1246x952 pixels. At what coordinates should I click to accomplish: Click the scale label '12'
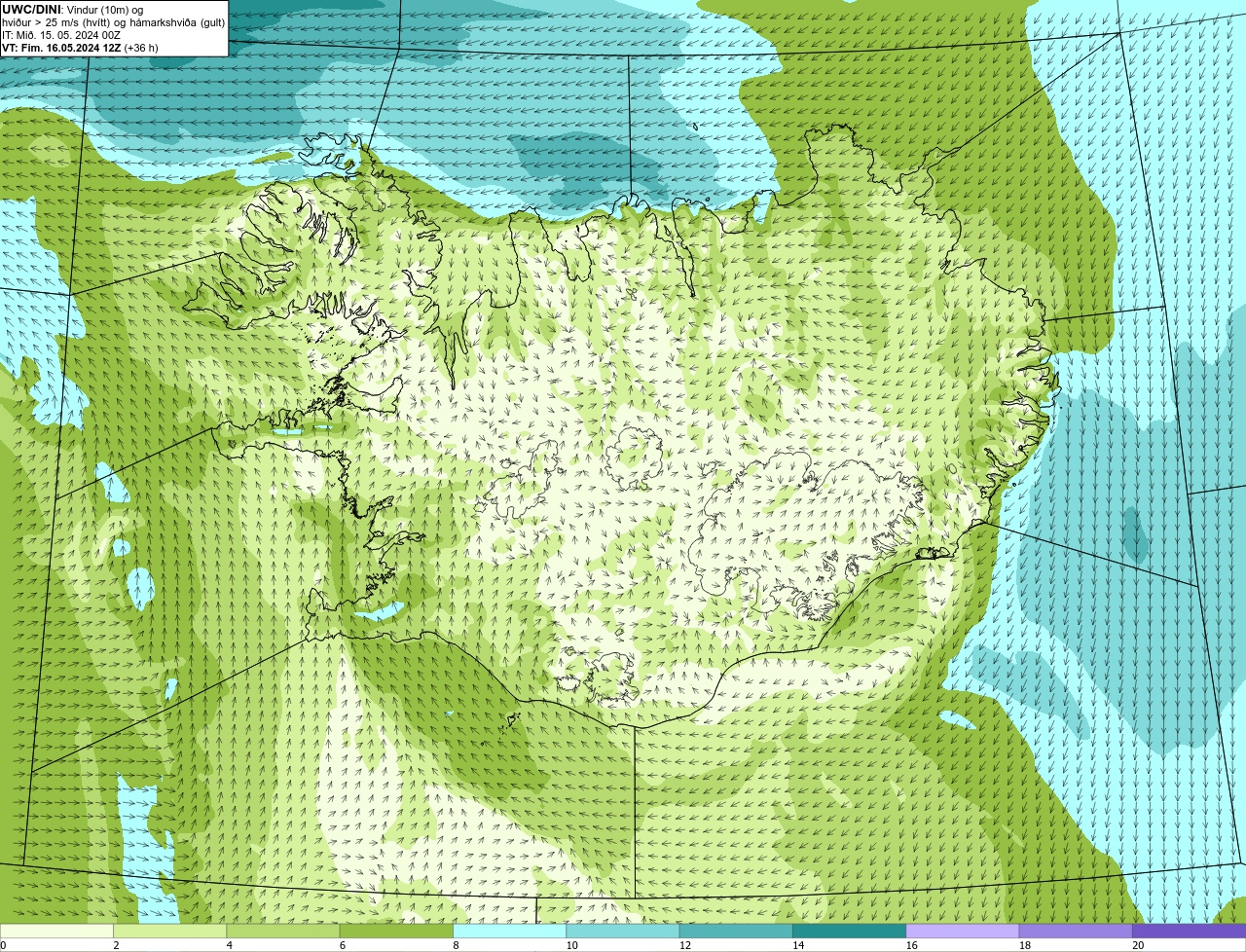click(x=685, y=945)
